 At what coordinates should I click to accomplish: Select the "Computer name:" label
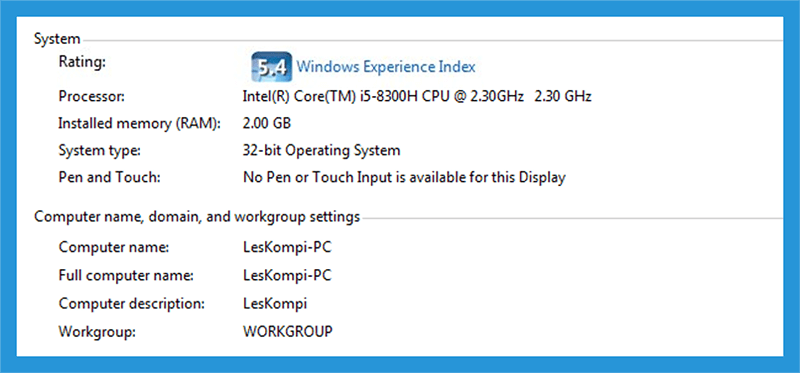point(113,248)
